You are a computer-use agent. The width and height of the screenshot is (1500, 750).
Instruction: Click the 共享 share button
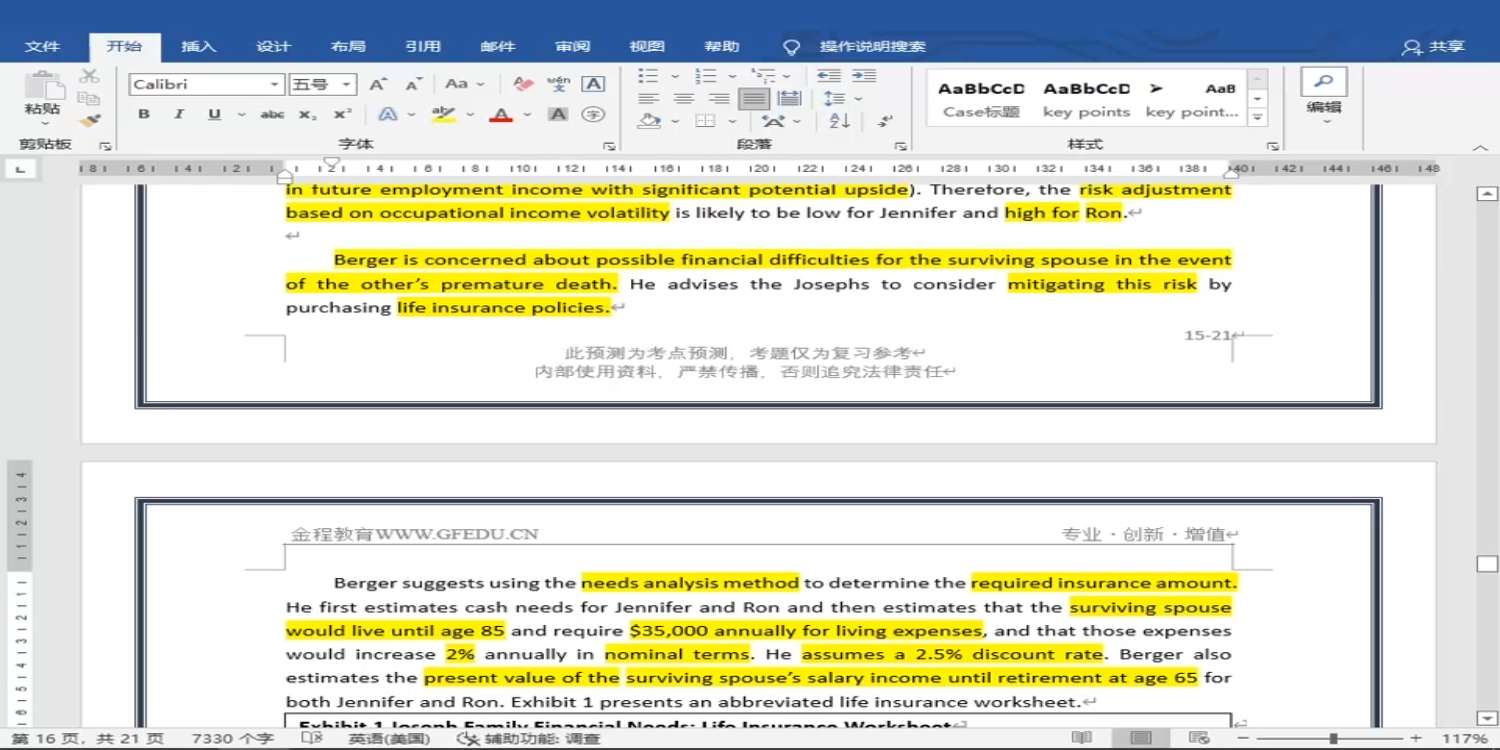pos(1434,46)
